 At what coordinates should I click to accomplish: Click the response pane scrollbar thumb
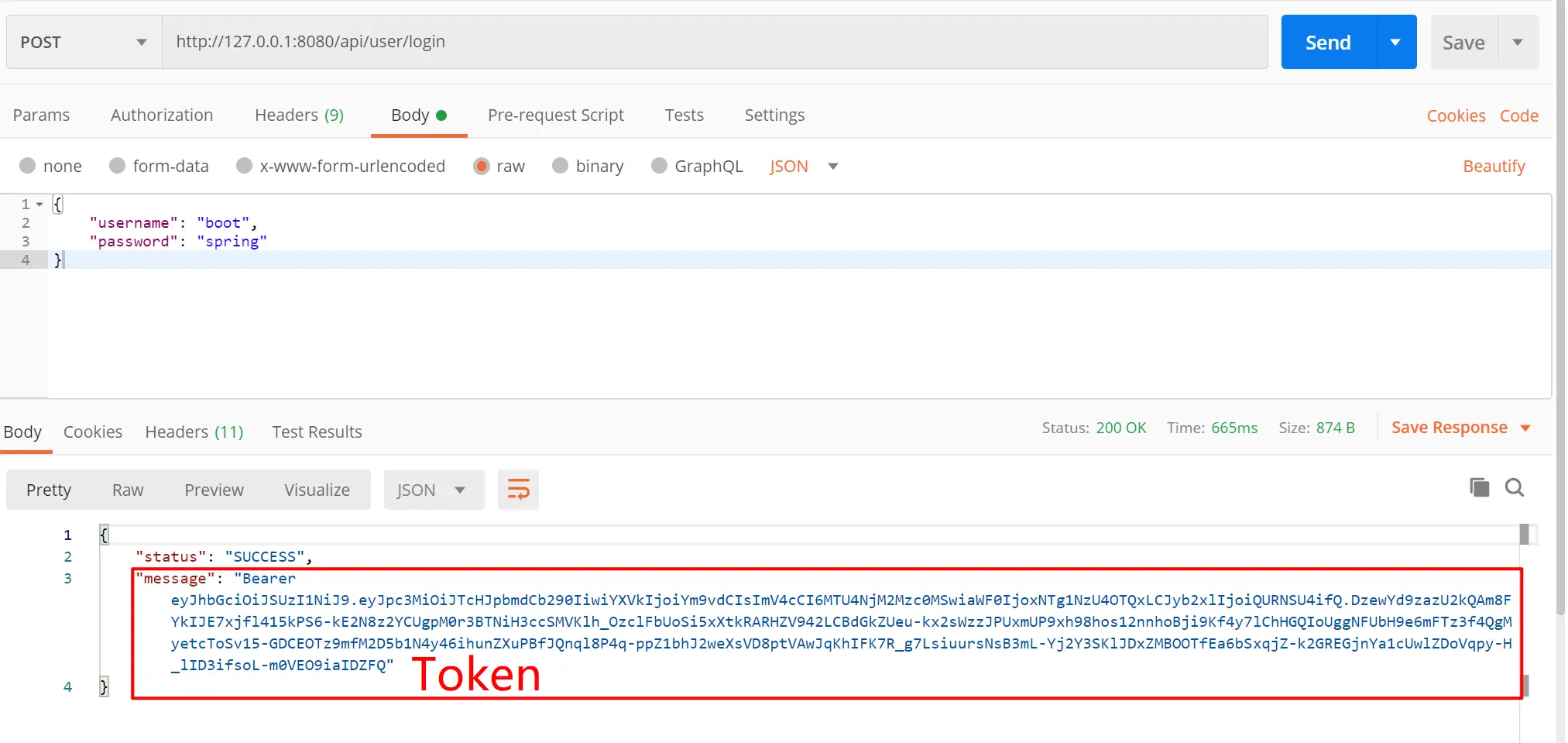click(1524, 535)
